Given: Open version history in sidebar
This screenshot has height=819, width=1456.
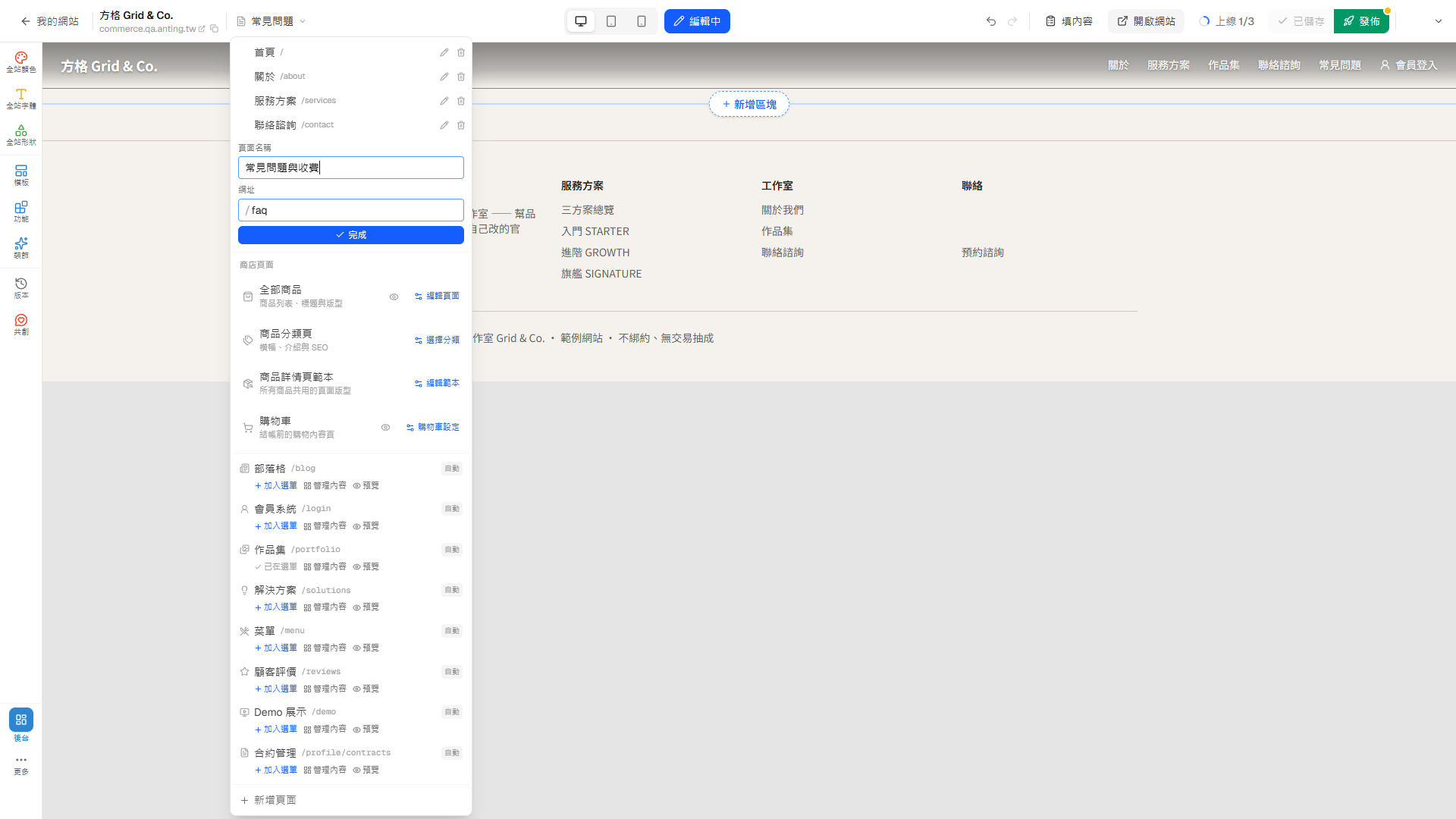Looking at the screenshot, I should 21,288.
